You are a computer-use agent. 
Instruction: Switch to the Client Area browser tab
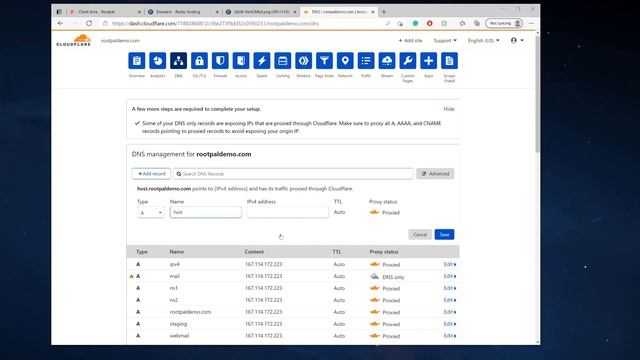[105, 12]
